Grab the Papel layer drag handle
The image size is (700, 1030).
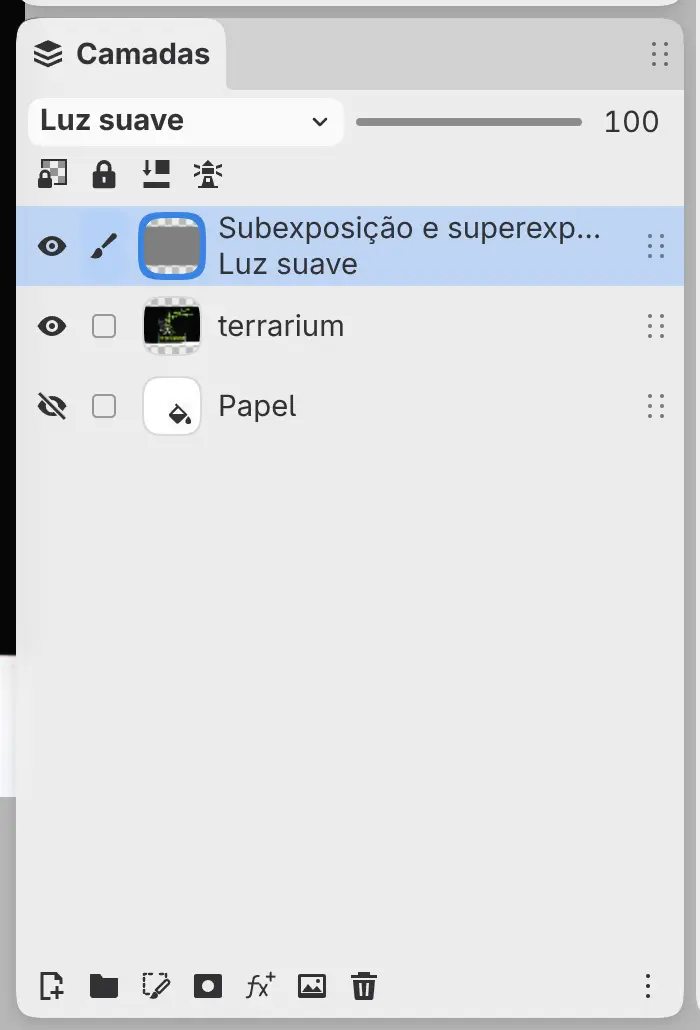point(655,406)
